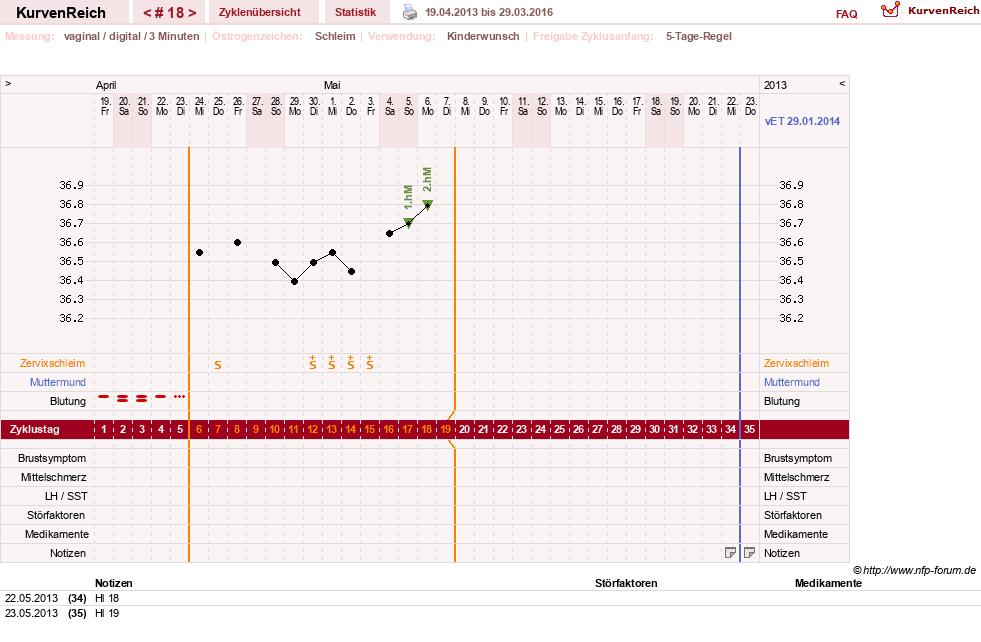The image size is (981, 642).
Task: Click the 1.hM green triangle marker
Action: click(x=408, y=222)
